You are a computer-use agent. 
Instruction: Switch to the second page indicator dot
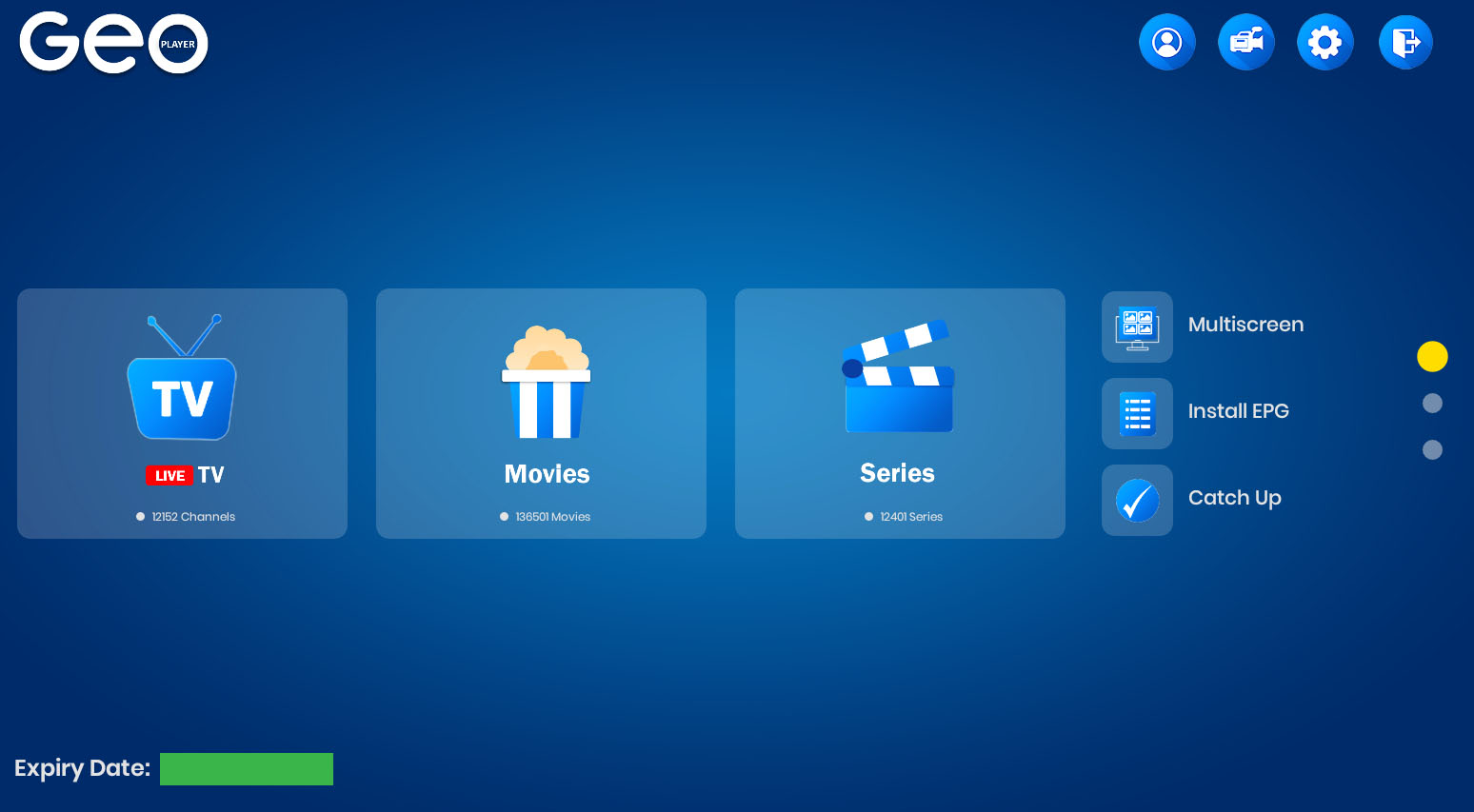click(1432, 404)
